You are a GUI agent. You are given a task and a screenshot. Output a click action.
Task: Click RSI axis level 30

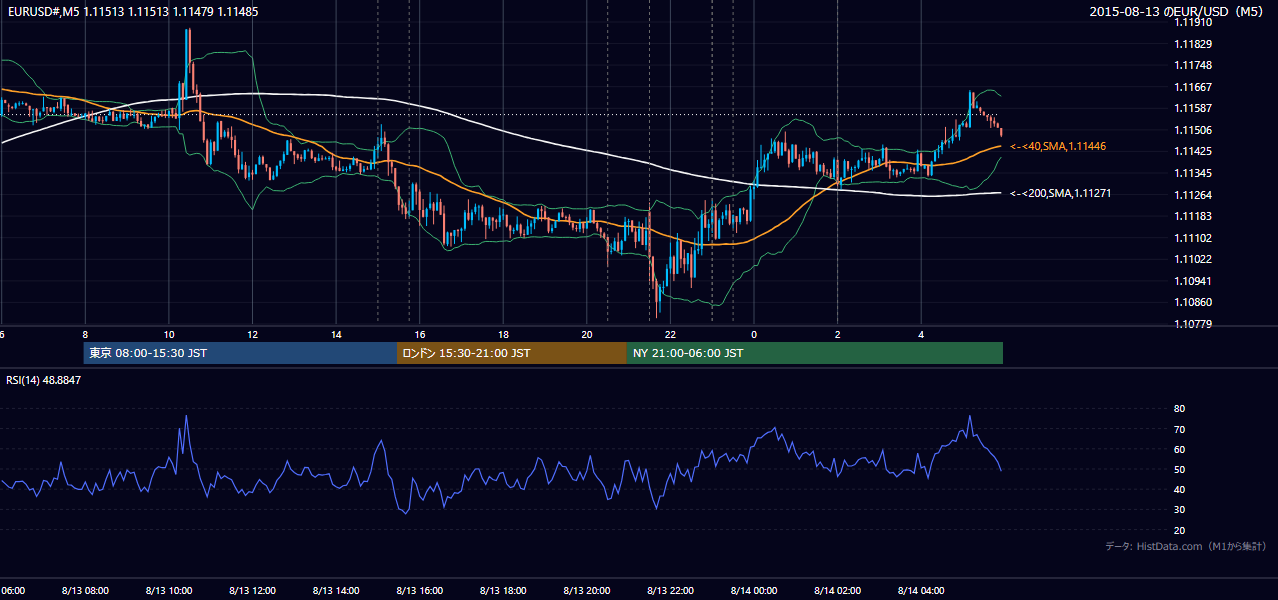(x=1180, y=510)
